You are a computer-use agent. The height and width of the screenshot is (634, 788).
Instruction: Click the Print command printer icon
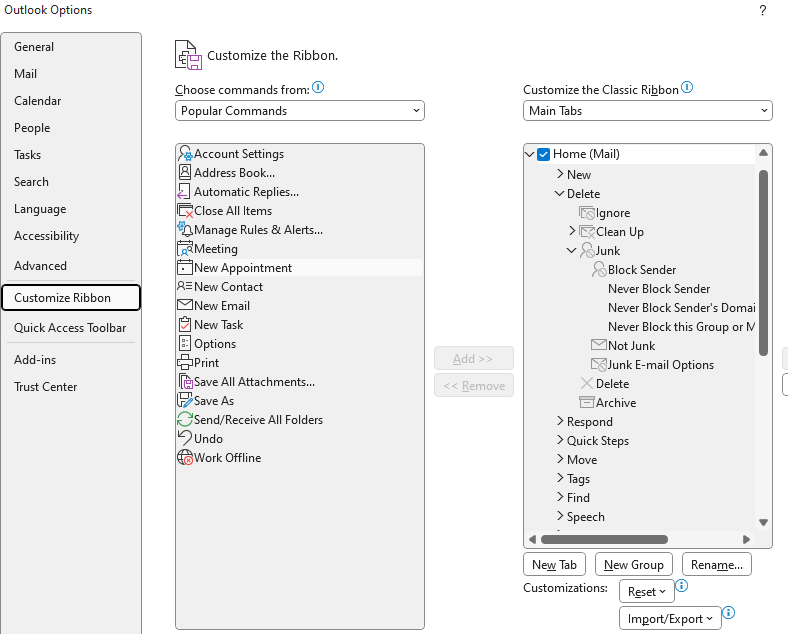185,362
